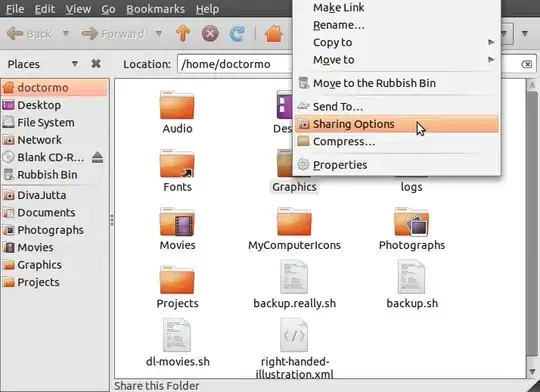Reload the current folder view

pyautogui.click(x=237, y=34)
